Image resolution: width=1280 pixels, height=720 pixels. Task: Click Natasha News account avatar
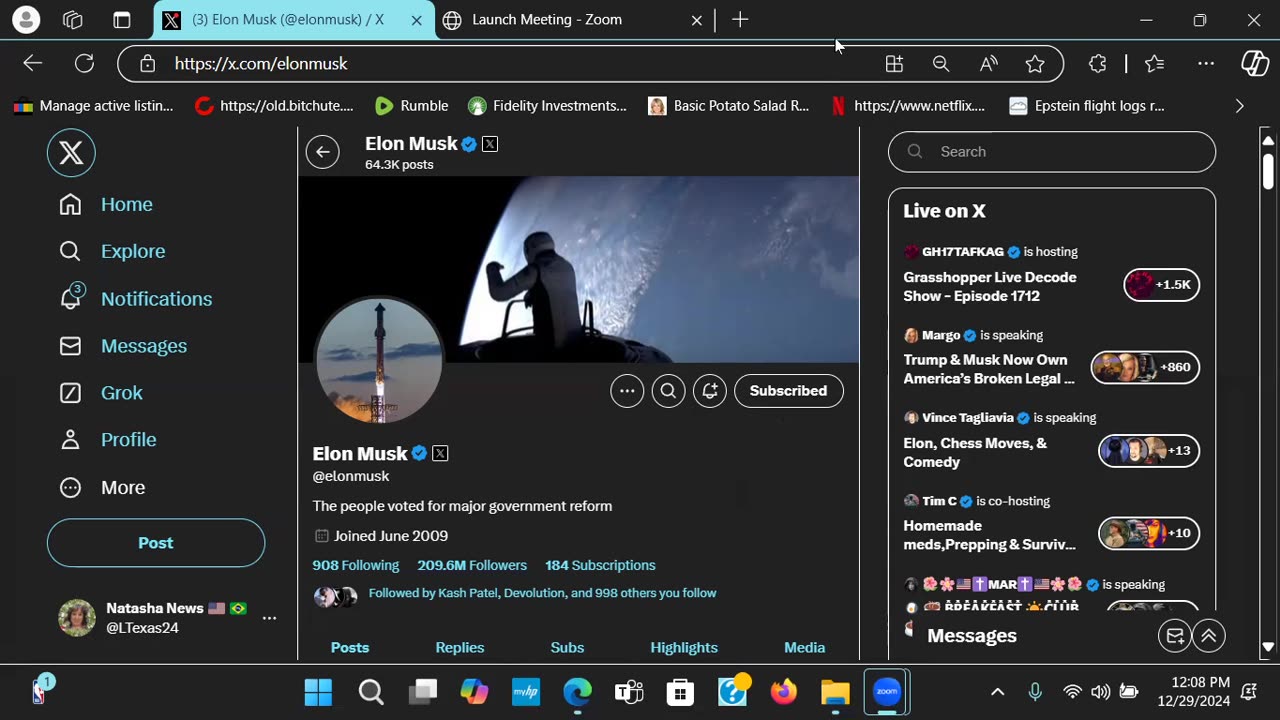77,618
